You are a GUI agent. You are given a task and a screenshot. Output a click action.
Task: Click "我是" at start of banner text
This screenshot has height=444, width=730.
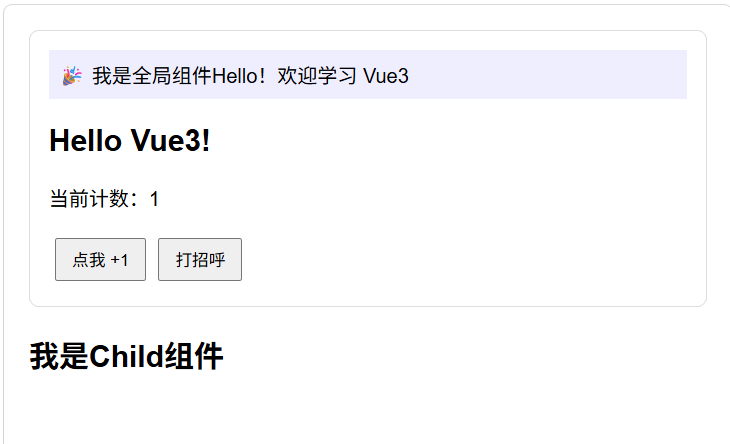coord(112,76)
